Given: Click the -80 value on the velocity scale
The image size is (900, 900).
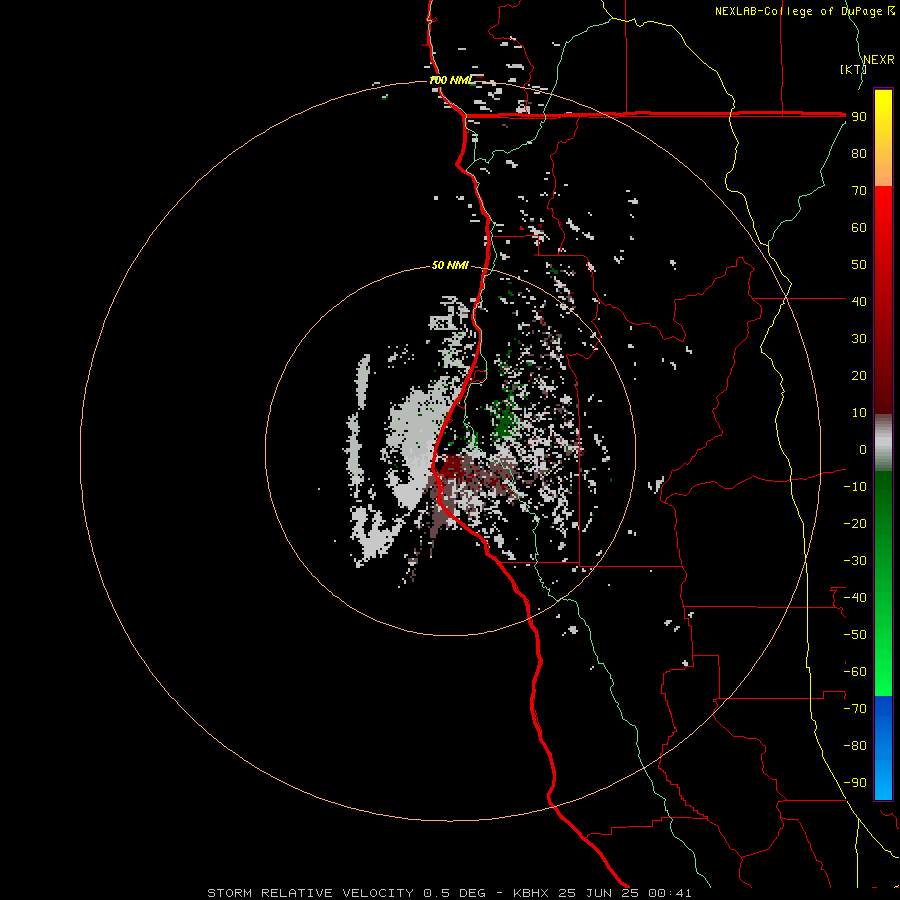Looking at the screenshot, I should [855, 746].
